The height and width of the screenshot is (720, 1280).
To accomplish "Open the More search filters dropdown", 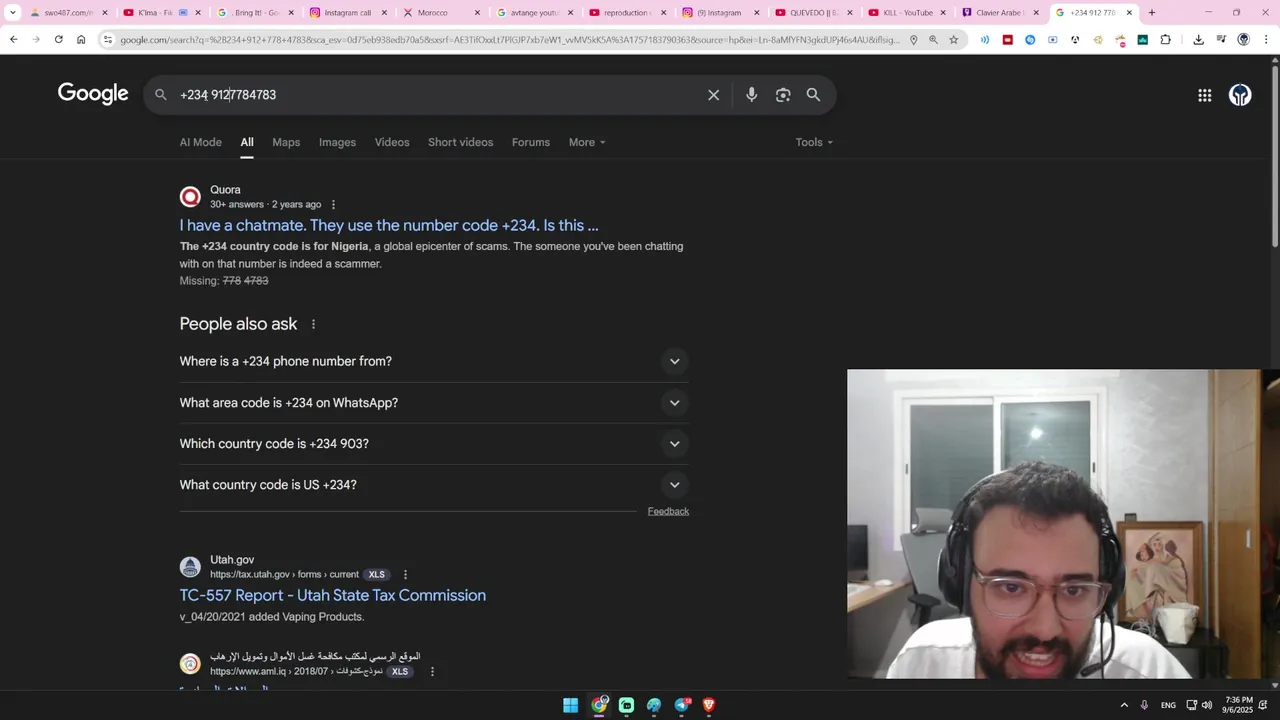I will click(587, 142).
